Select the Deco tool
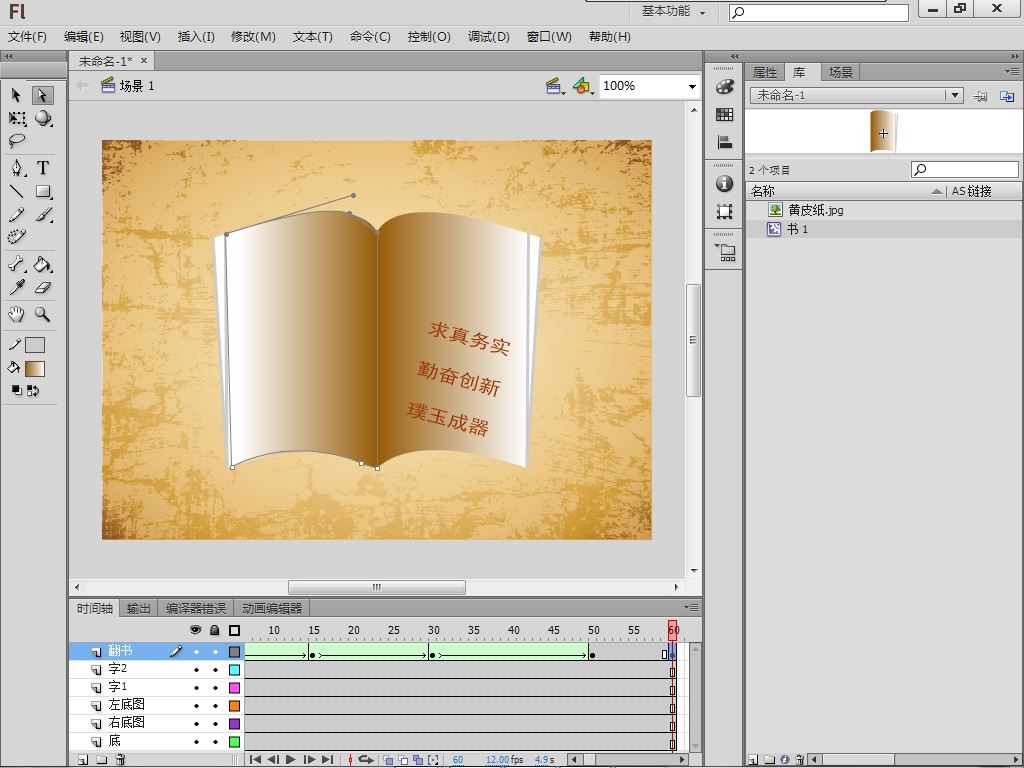 (16, 236)
